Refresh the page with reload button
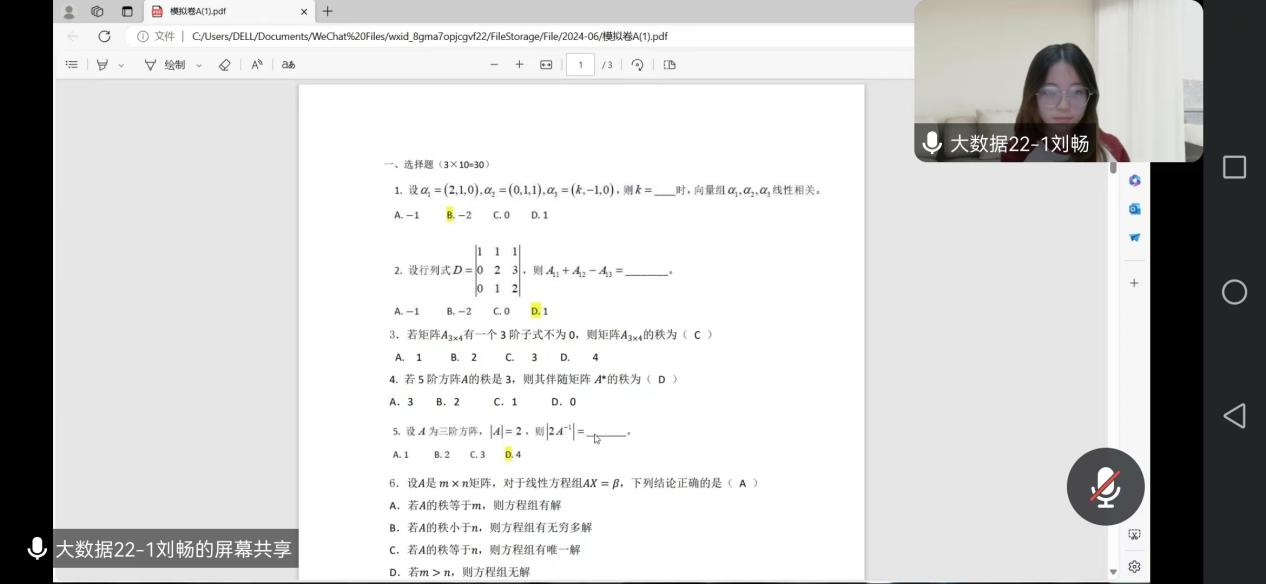 pos(104,36)
